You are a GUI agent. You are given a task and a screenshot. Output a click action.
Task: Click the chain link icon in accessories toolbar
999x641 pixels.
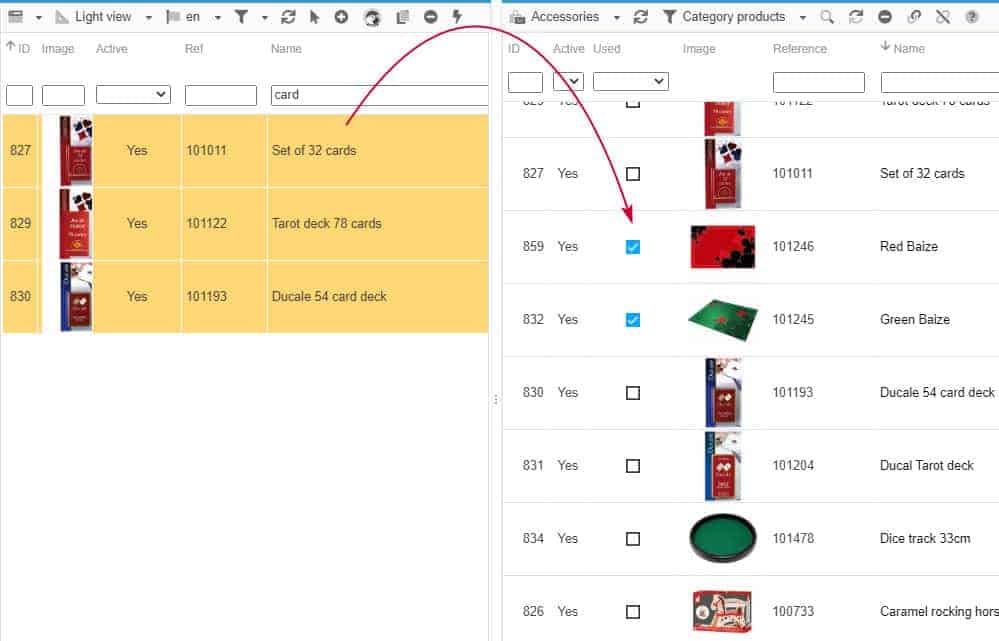click(913, 17)
